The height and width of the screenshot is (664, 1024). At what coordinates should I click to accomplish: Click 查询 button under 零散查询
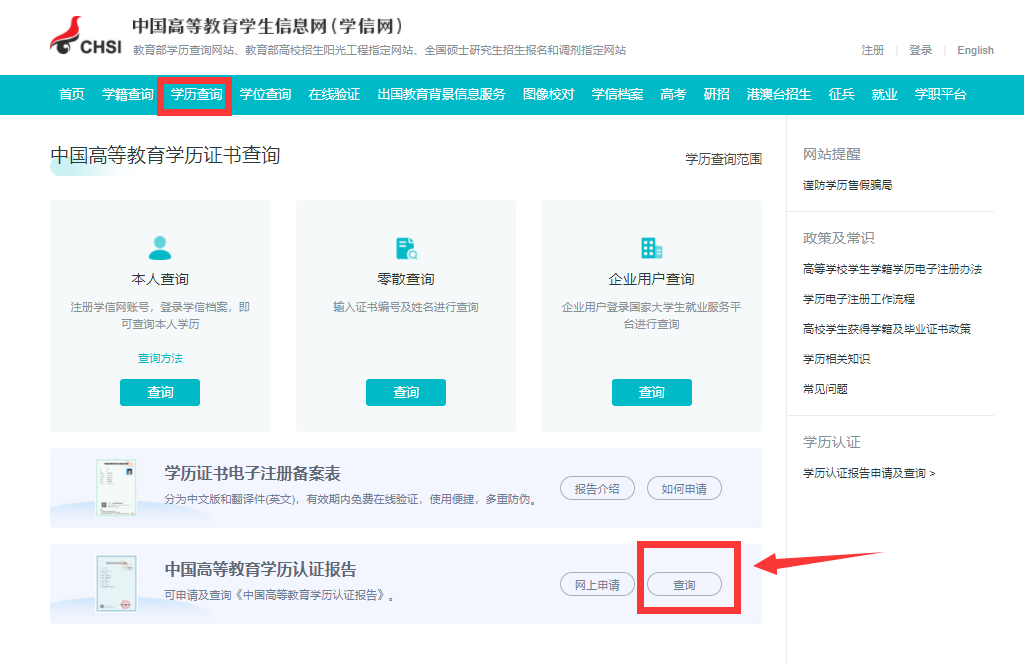coord(406,392)
